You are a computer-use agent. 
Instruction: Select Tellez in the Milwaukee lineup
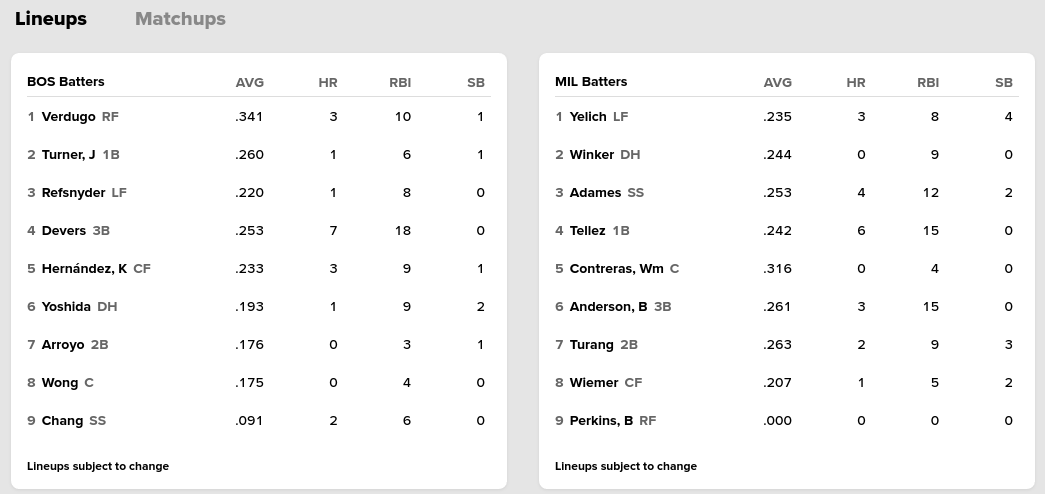click(x=587, y=231)
